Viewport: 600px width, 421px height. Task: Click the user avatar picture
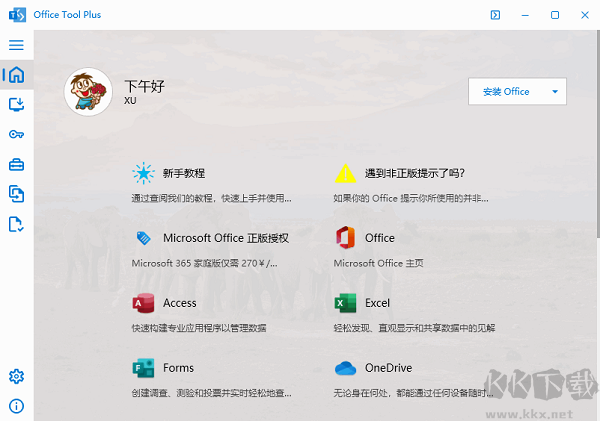pyautogui.click(x=88, y=92)
